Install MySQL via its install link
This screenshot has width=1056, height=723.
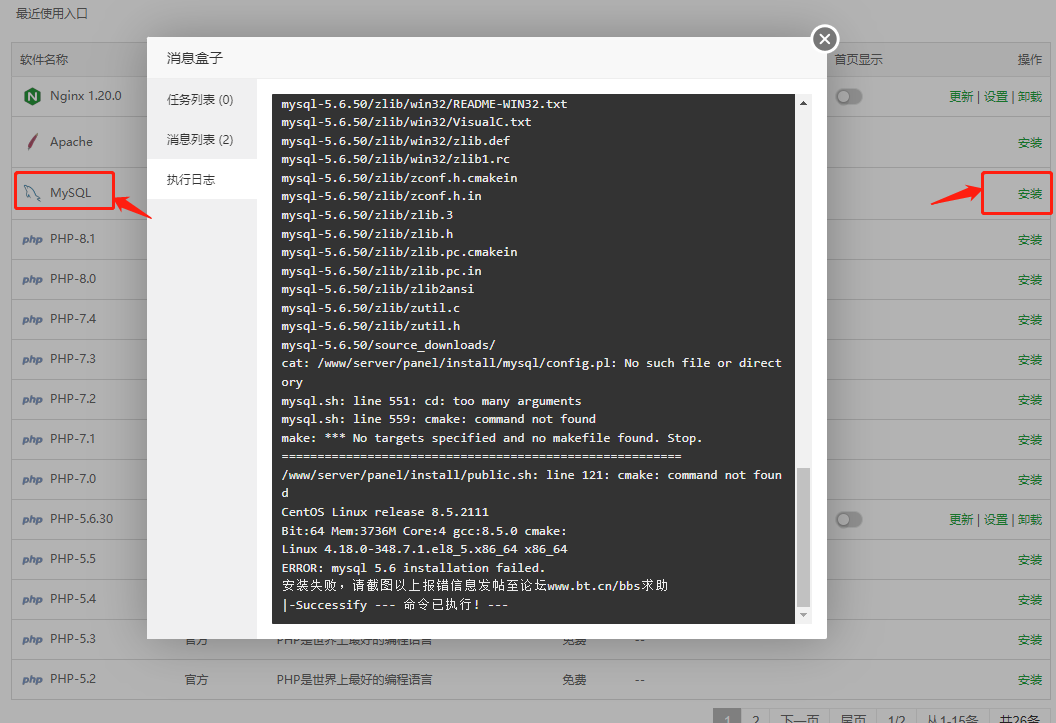coord(1030,194)
